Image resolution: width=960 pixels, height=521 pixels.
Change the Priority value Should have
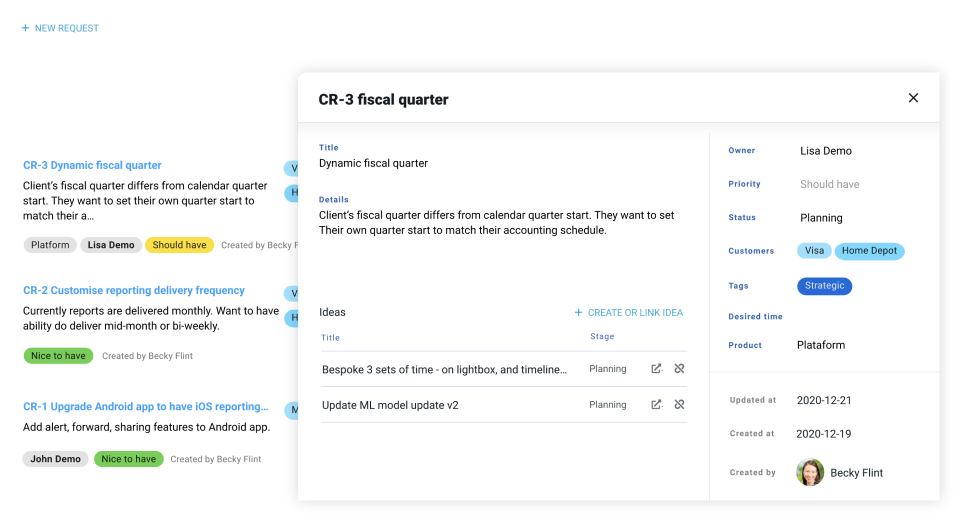pyautogui.click(x=829, y=184)
